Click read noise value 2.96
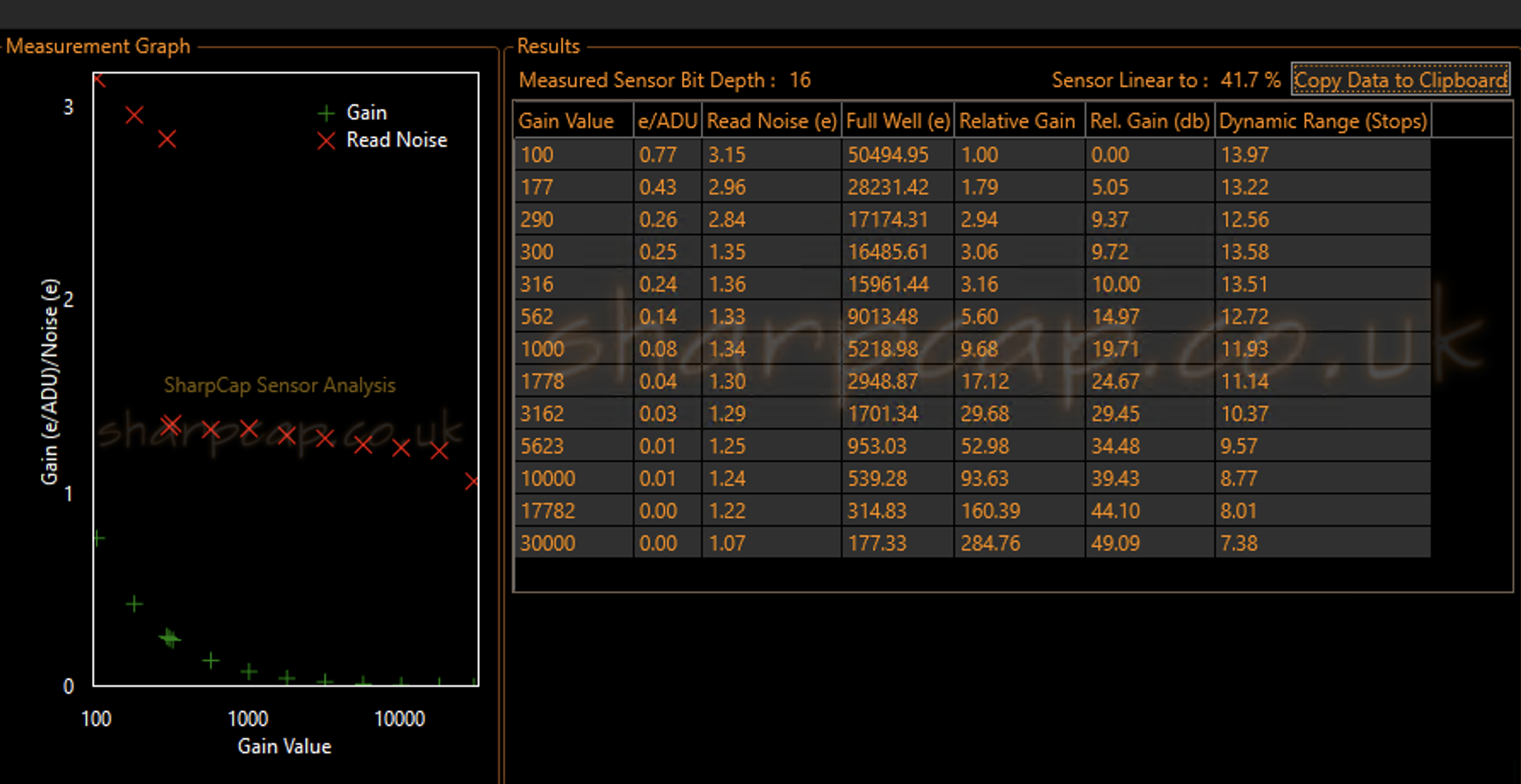 click(772, 187)
